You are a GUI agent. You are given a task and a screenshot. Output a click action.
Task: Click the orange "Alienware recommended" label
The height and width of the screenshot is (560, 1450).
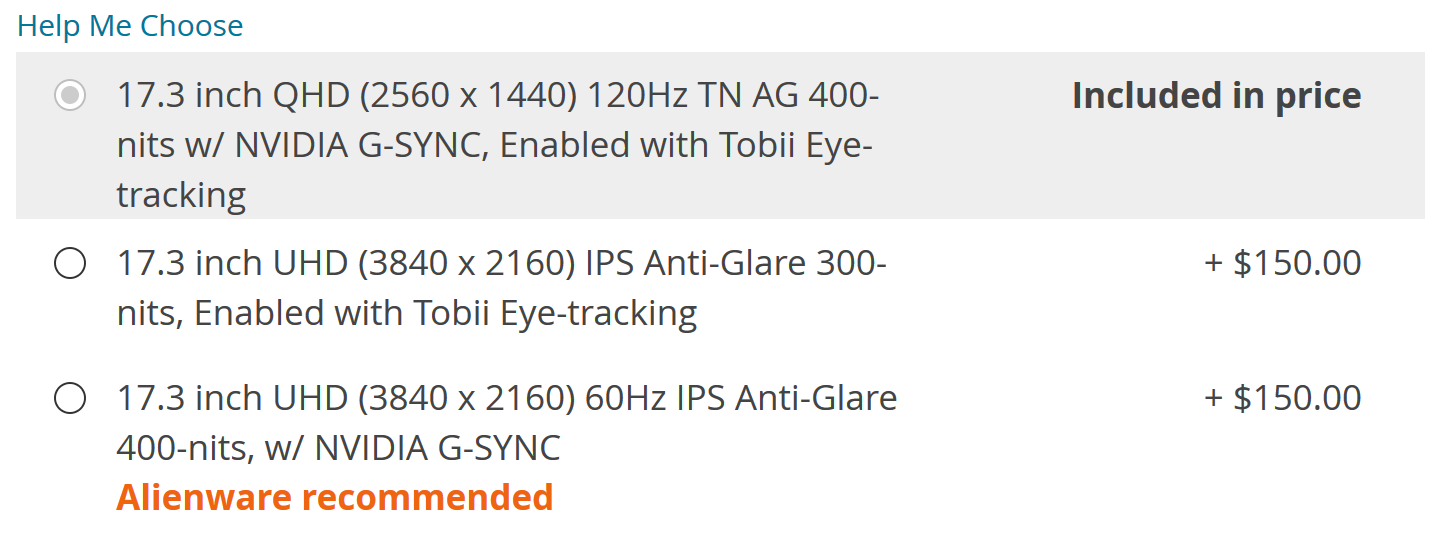coord(334,497)
